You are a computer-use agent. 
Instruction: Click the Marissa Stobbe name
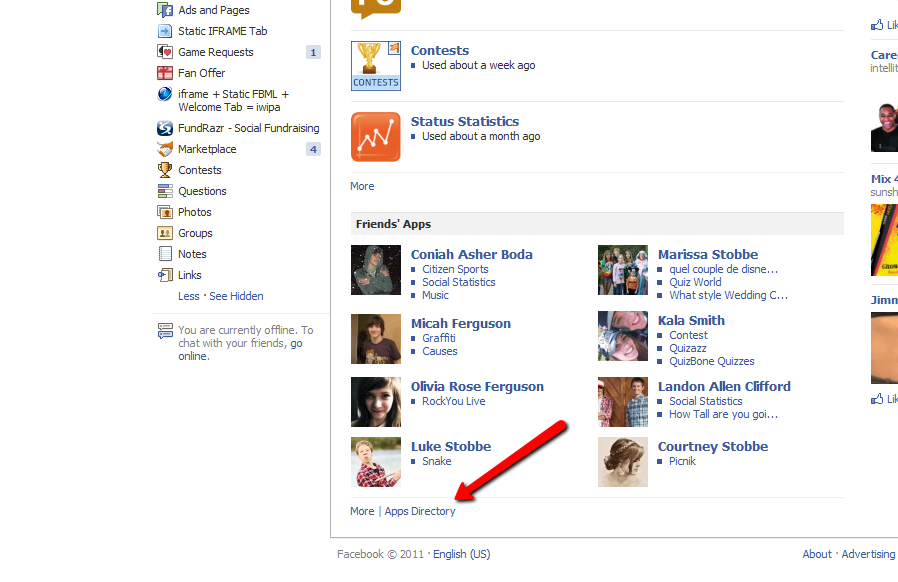pyautogui.click(x=708, y=254)
